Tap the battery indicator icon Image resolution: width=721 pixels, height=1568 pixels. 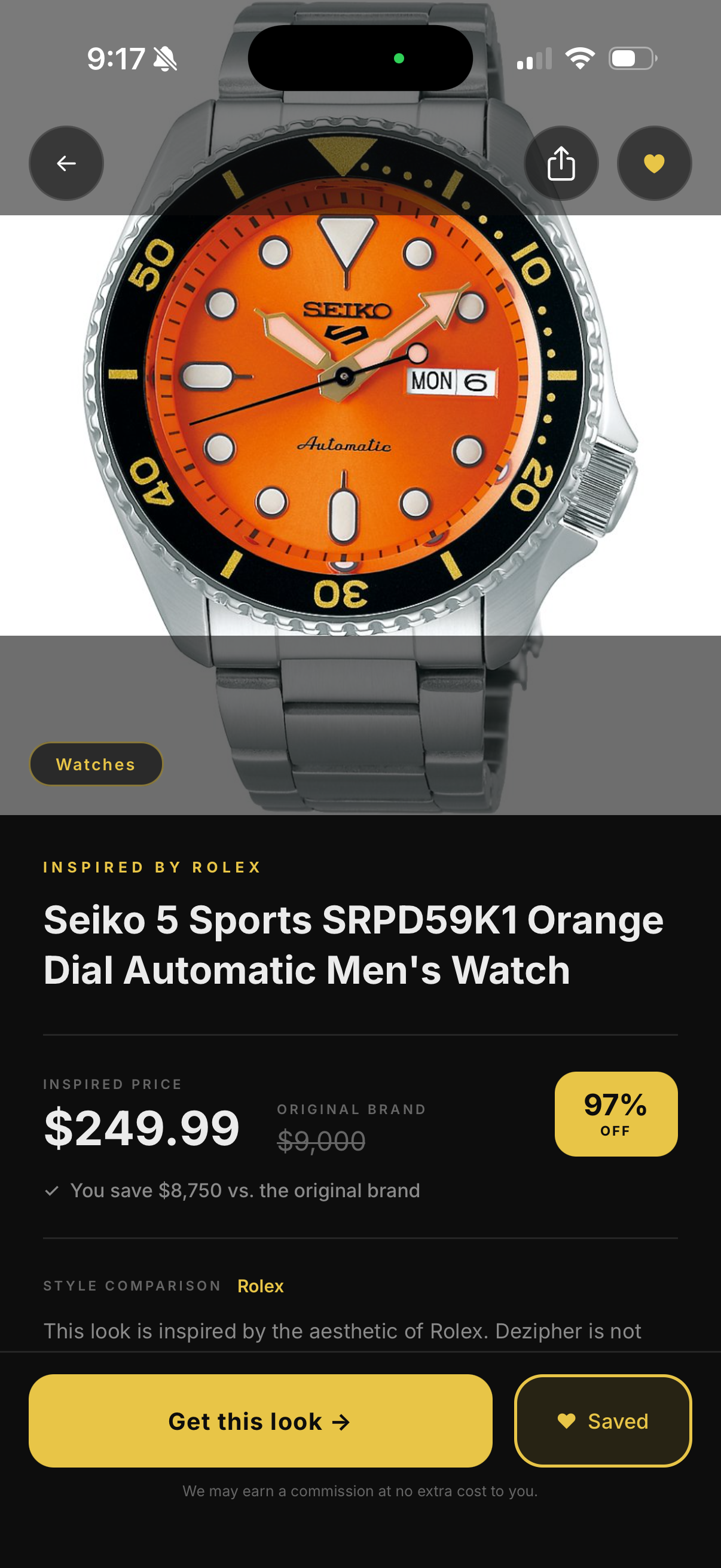[x=633, y=59]
